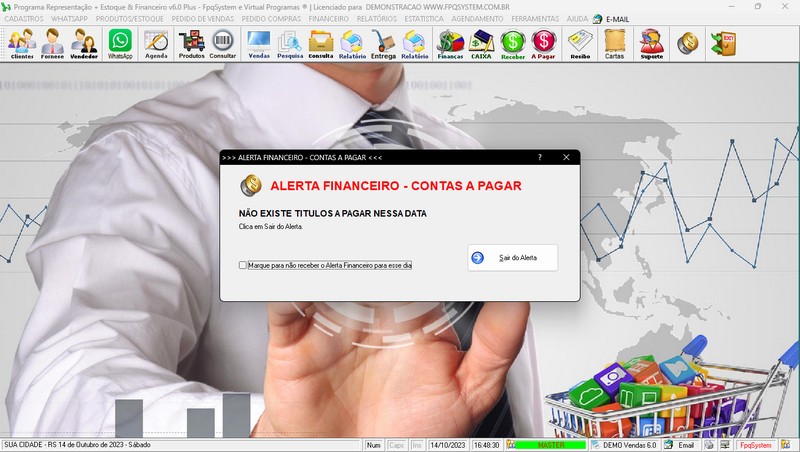Screen dimensions: 800x452
Task: Launch the WhatsApp toolbar icon
Action: (120, 44)
